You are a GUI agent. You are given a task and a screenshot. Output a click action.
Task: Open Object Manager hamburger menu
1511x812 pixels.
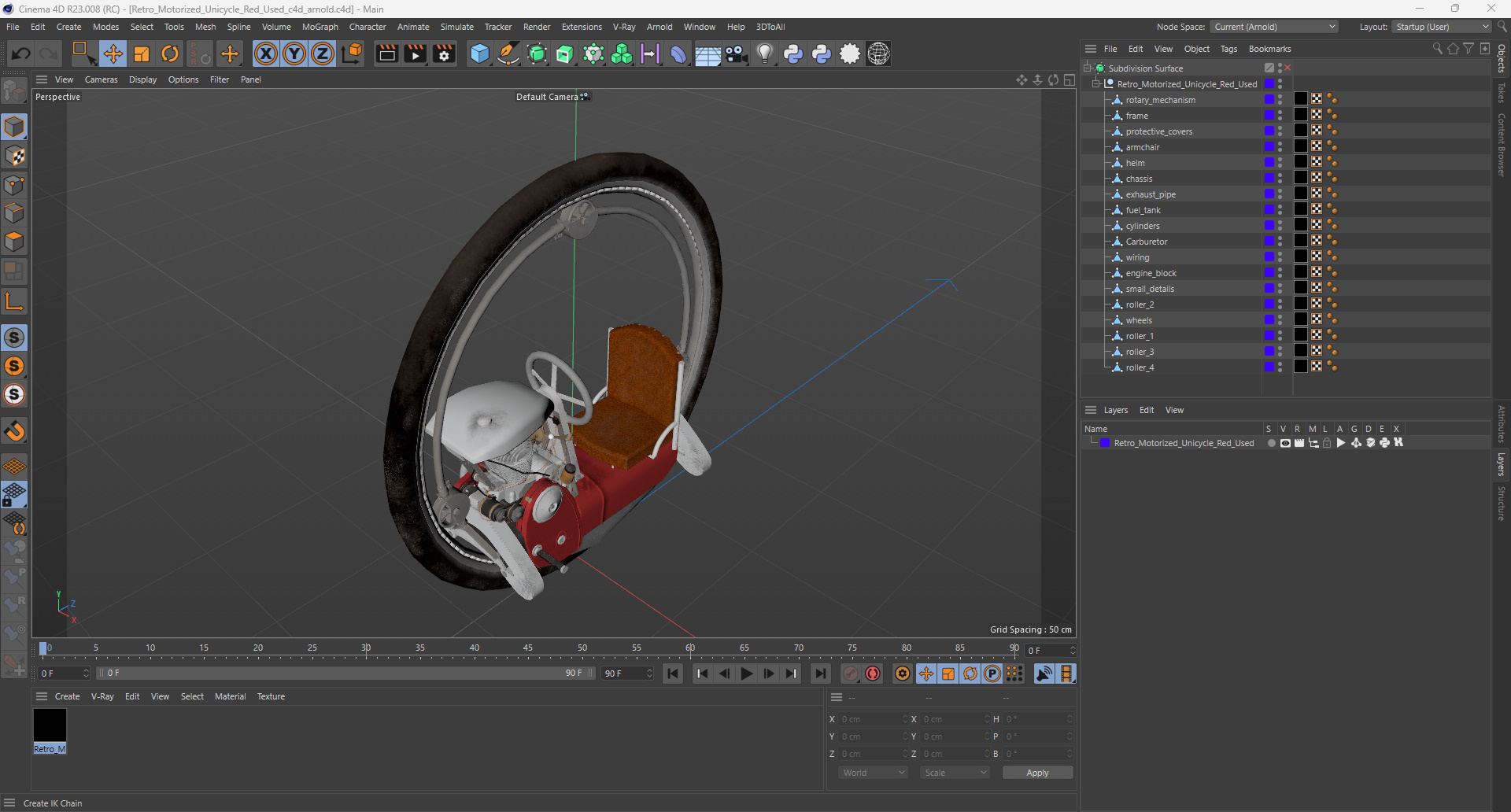click(x=1091, y=49)
